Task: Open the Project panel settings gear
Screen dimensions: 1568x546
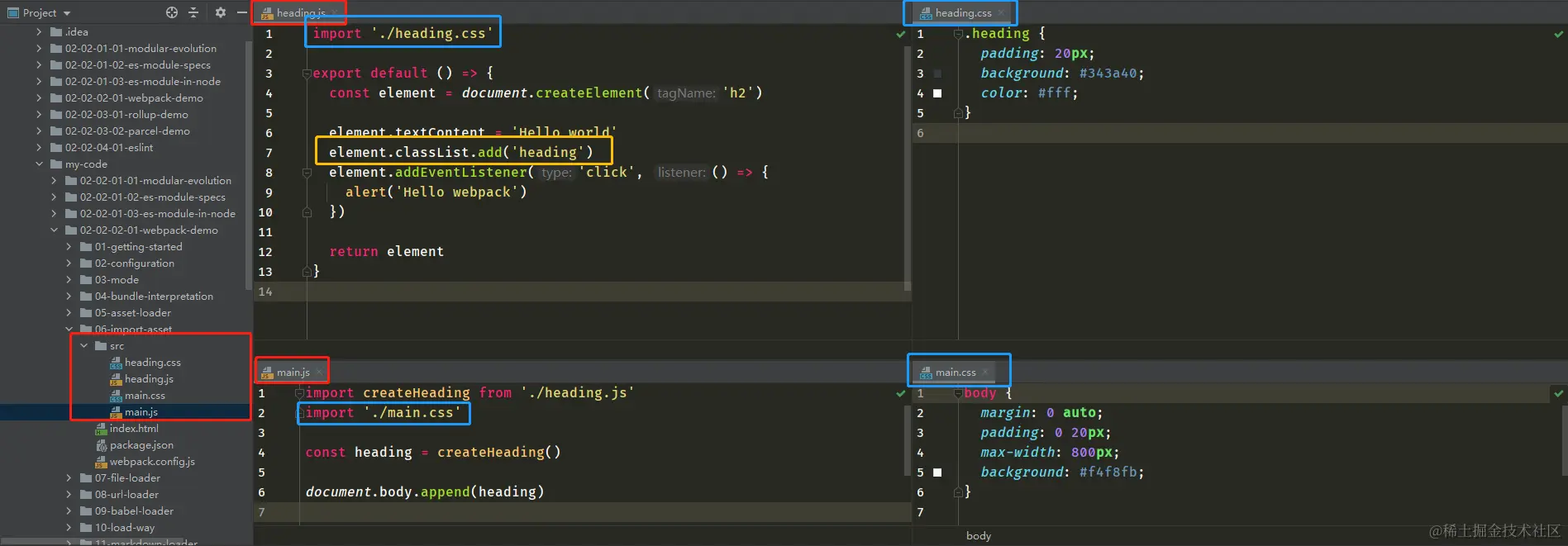Action: [x=221, y=12]
